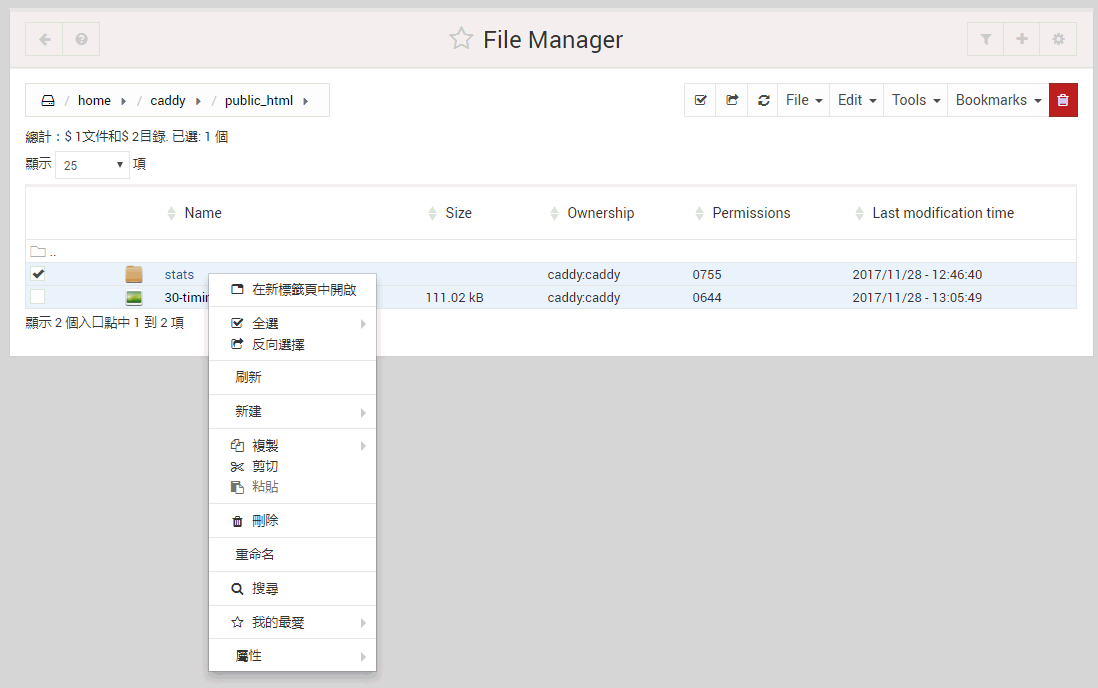Expand the home breadcrumb arrow
The height and width of the screenshot is (688, 1098).
tap(123, 101)
